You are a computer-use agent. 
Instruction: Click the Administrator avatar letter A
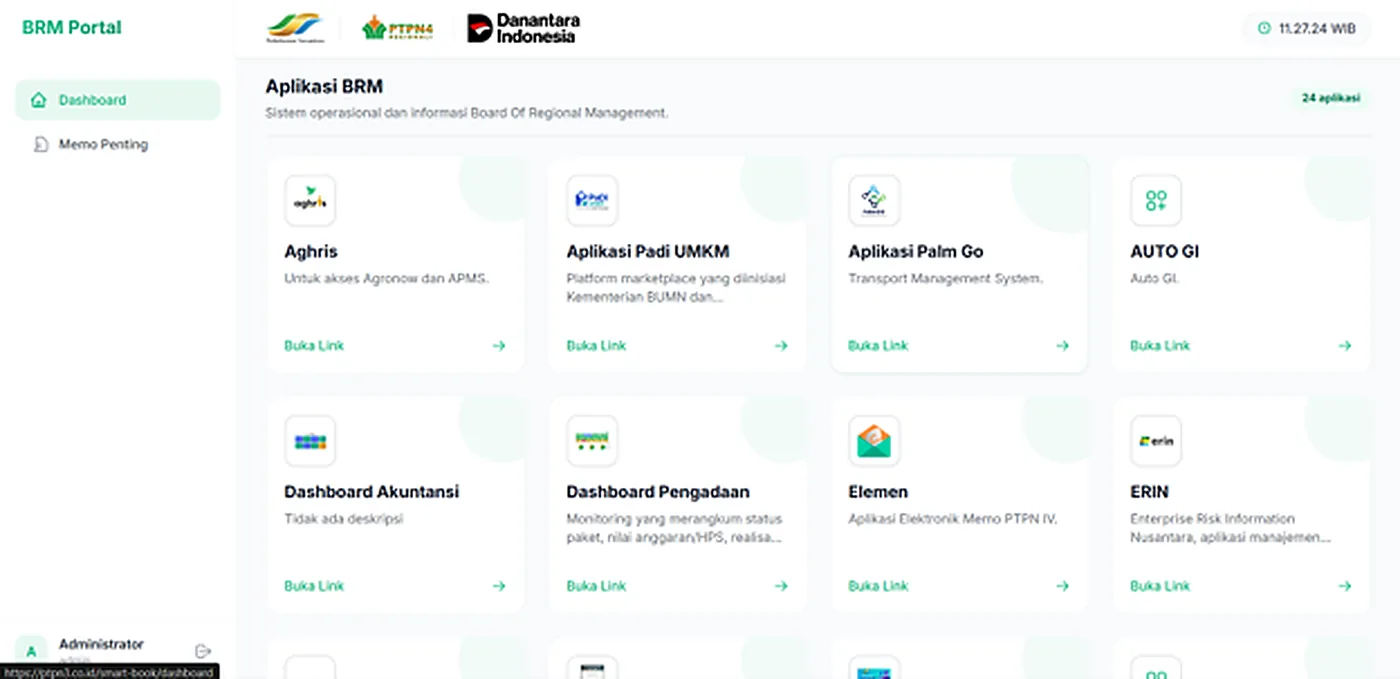31,652
